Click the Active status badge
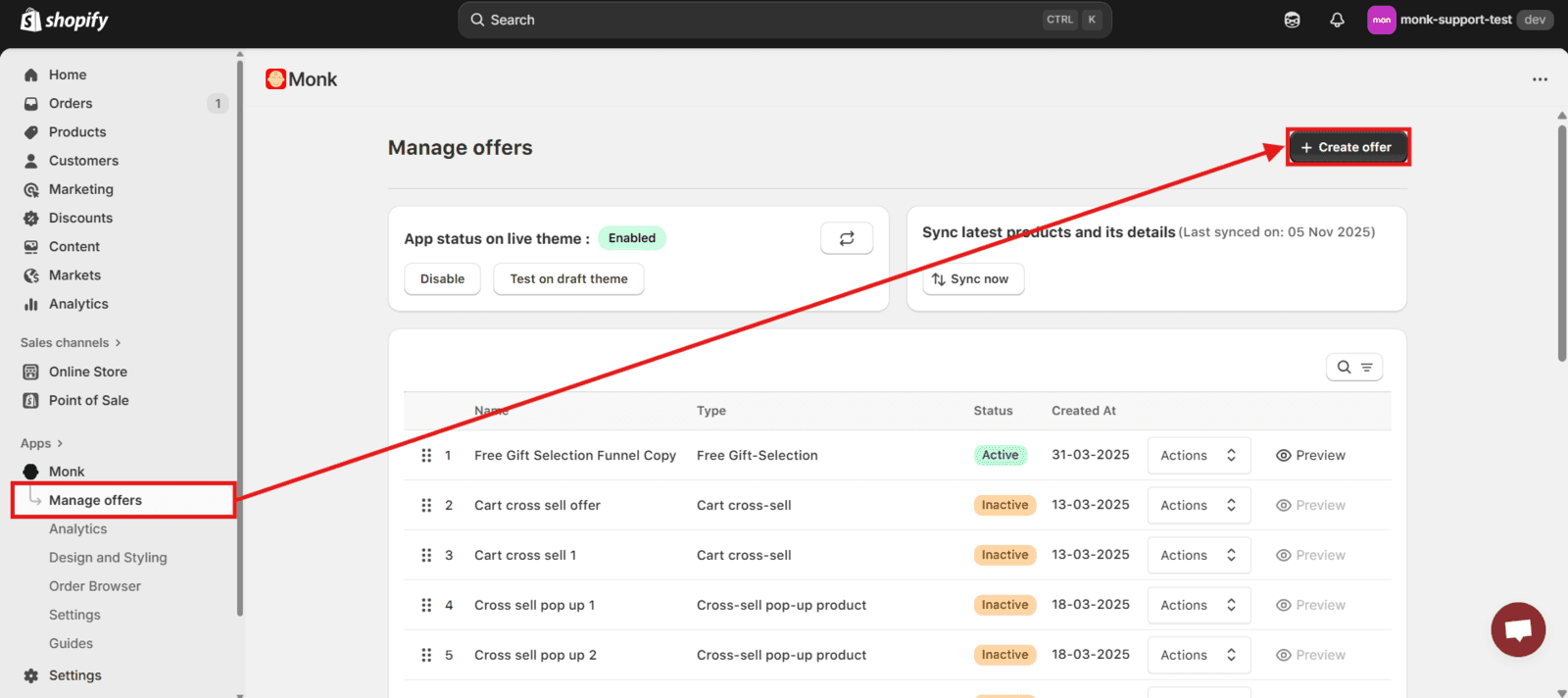The height and width of the screenshot is (698, 1568). (x=1000, y=455)
